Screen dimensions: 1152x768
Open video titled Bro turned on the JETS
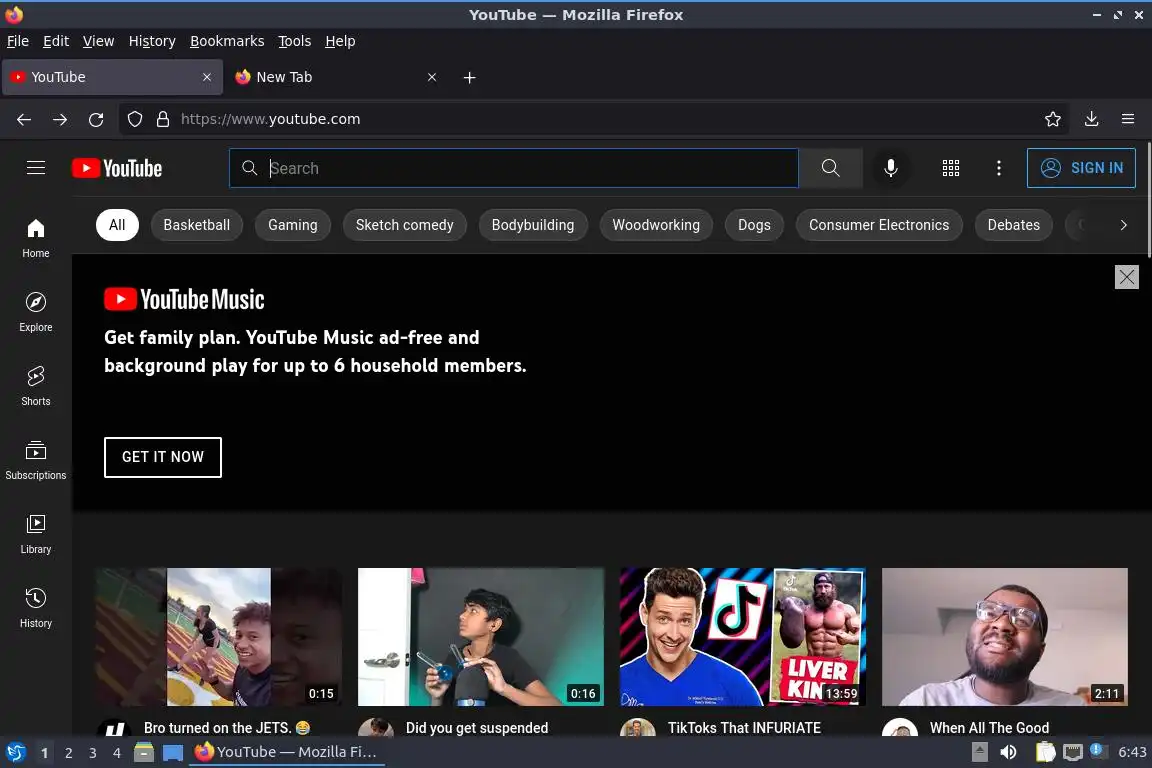coord(227,728)
